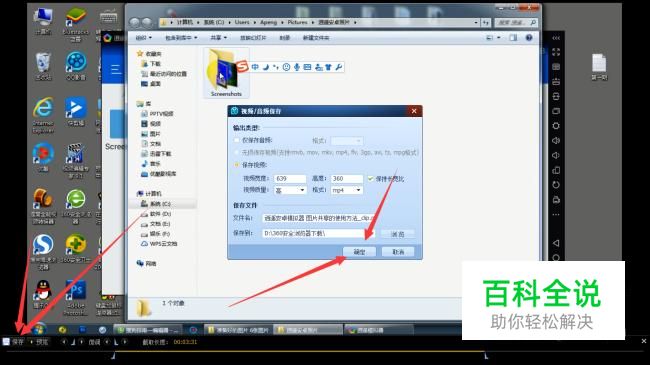
Task: Open the QQ penguin desktop icon
Action: (43, 294)
